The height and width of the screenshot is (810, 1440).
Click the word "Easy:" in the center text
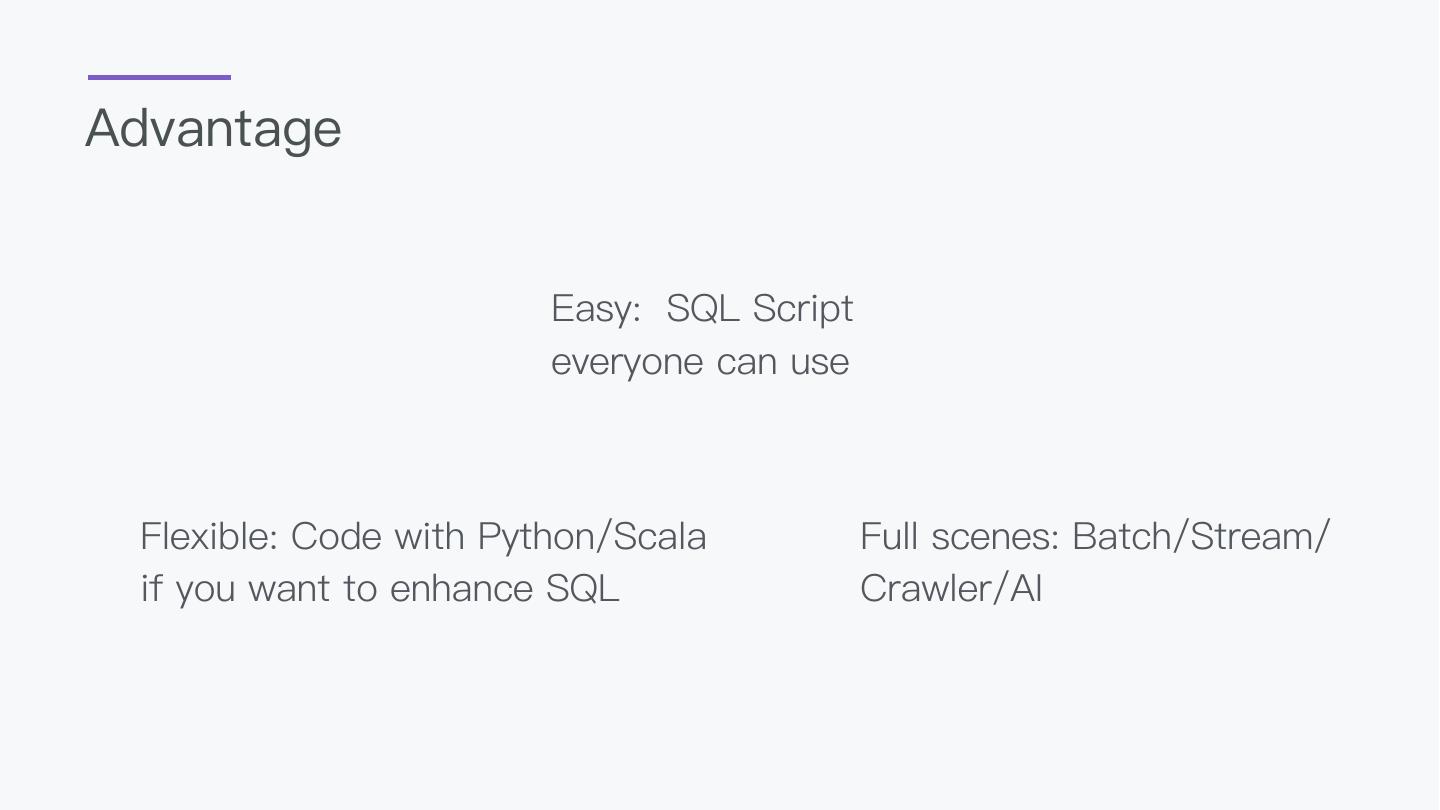pos(596,309)
